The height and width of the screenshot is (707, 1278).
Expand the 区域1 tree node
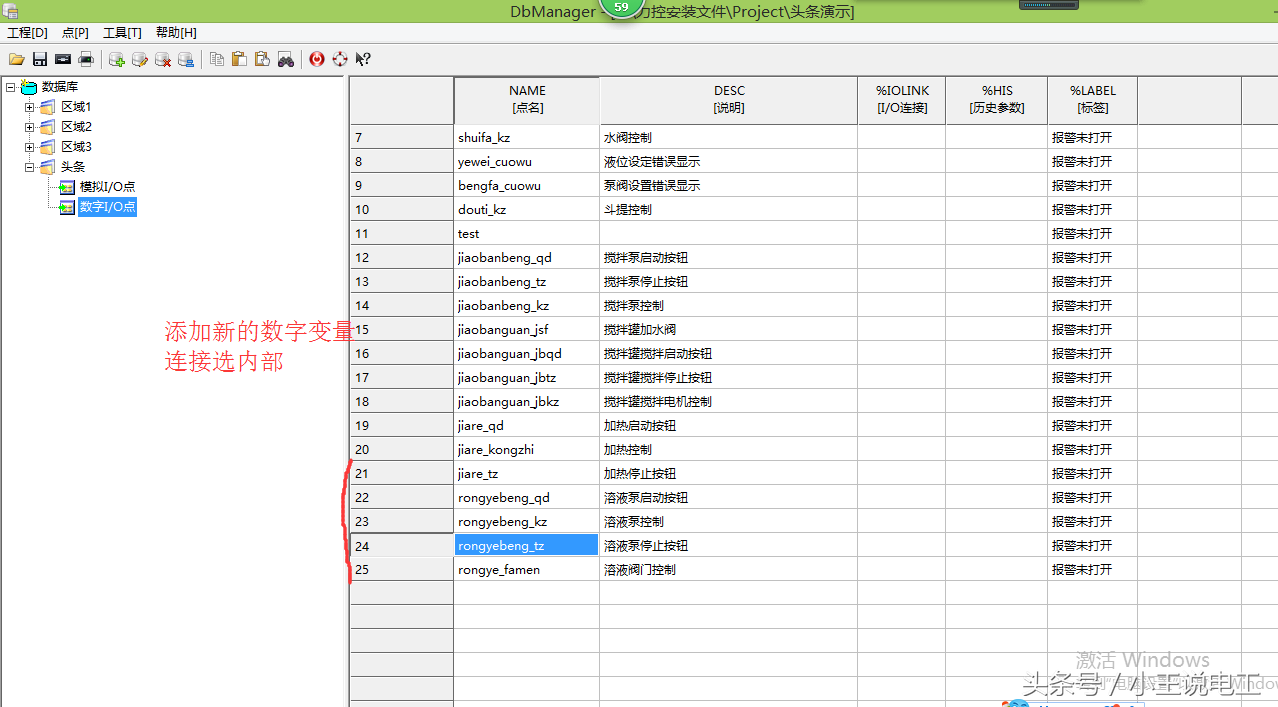coord(30,107)
